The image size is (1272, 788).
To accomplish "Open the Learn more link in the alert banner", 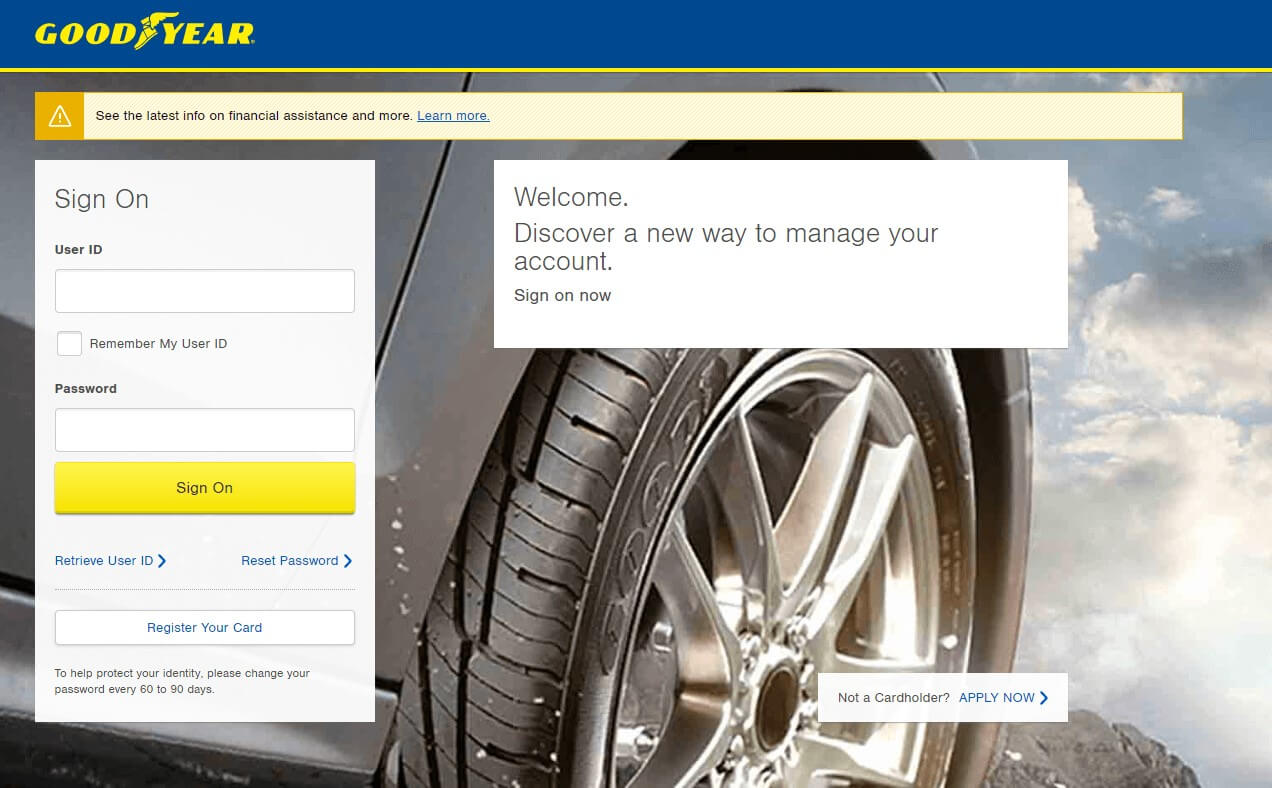I will pos(453,116).
